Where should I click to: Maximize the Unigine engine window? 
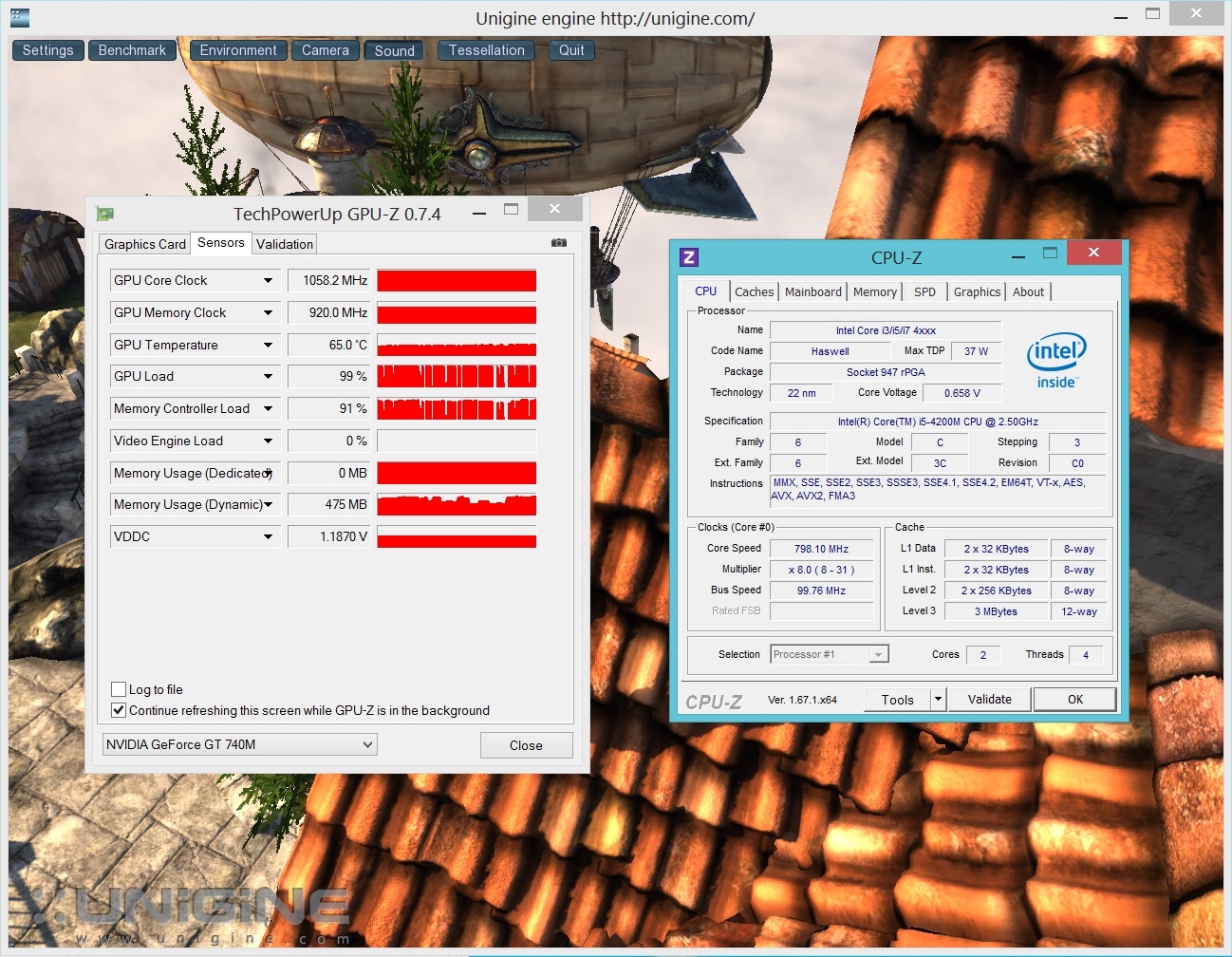(1153, 13)
